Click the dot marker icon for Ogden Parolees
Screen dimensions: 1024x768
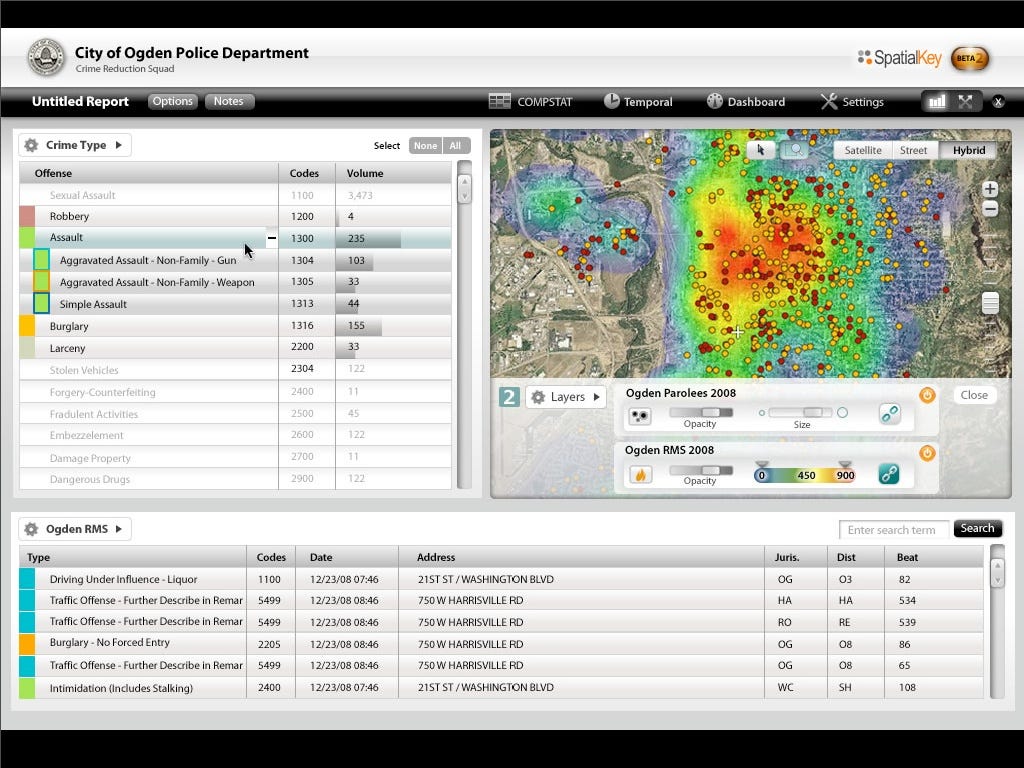pos(640,415)
